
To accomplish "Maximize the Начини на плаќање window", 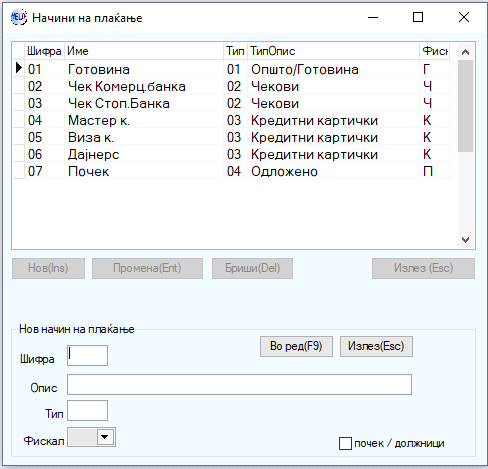I will 418,17.
